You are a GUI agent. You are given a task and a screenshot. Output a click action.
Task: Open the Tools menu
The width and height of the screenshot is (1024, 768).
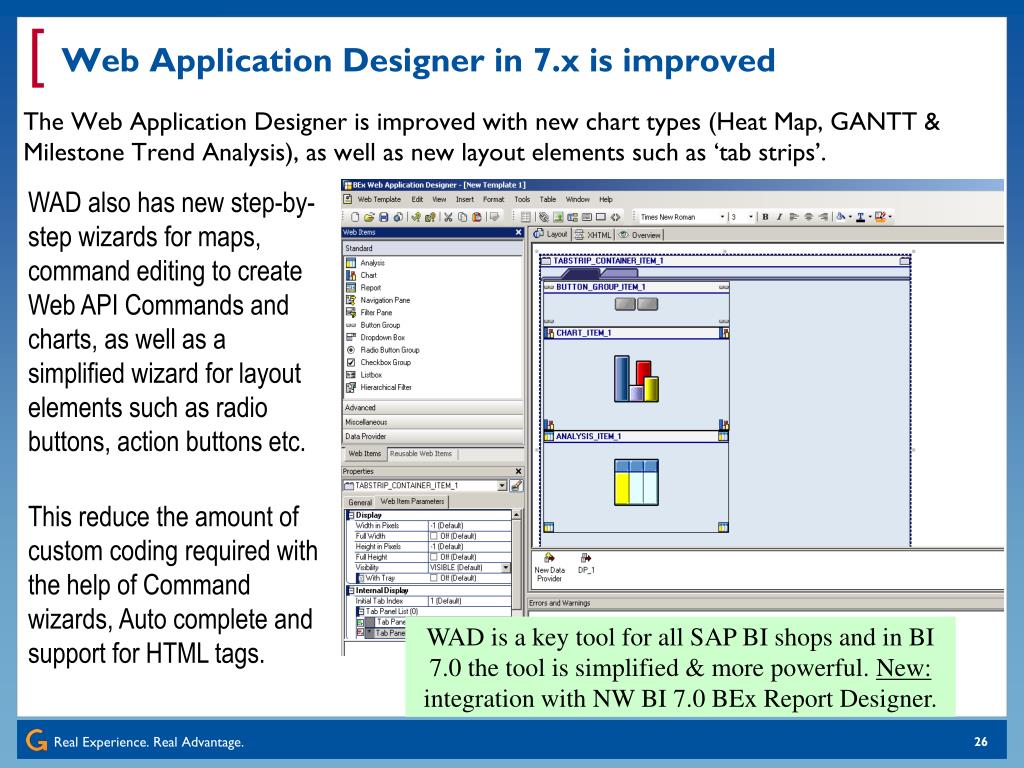click(x=522, y=199)
